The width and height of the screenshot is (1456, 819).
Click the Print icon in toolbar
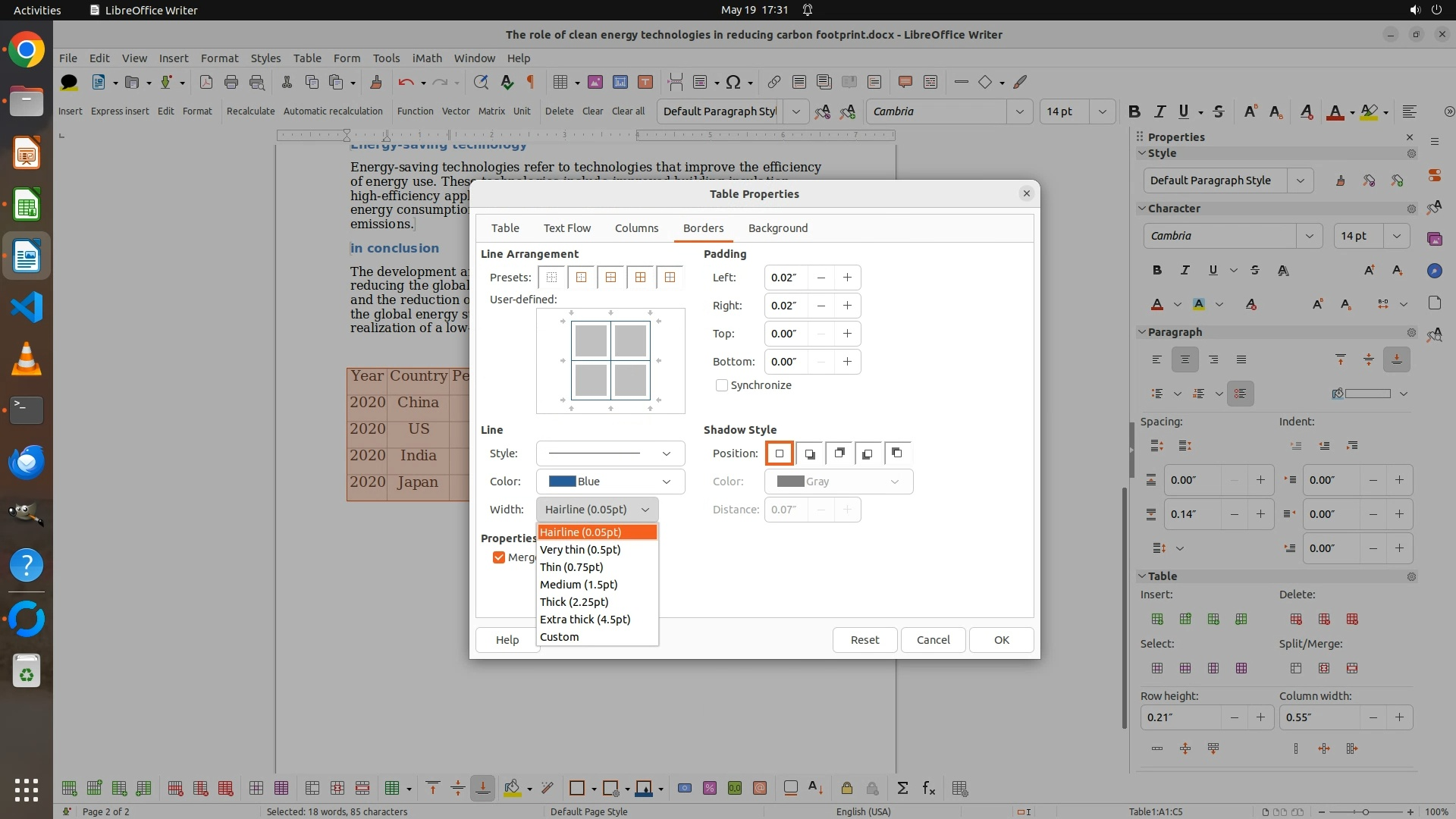coord(231,82)
